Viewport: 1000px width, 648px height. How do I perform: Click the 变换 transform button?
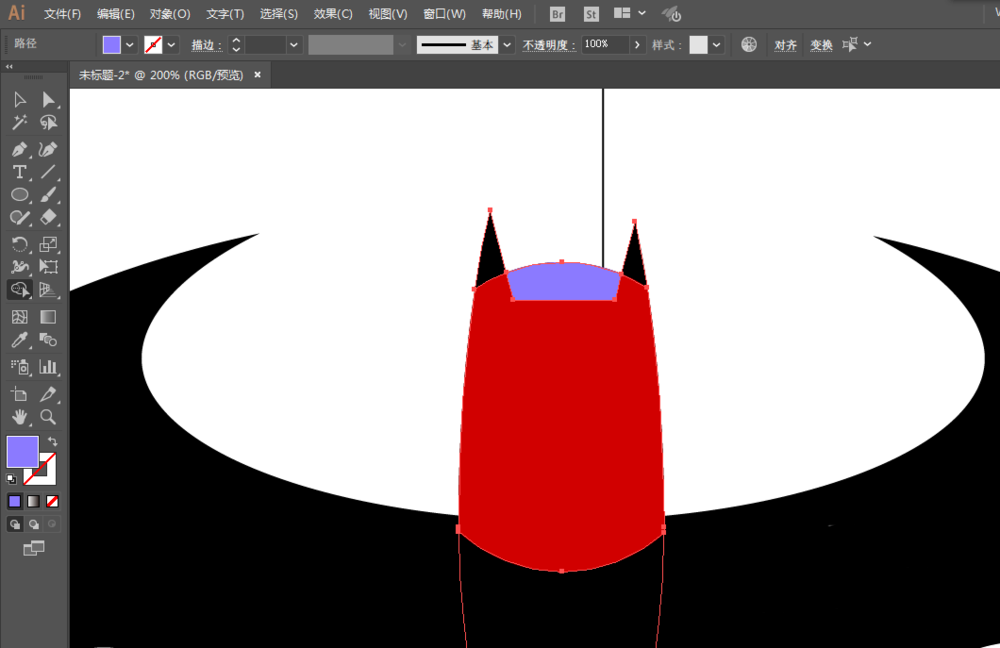tap(821, 45)
